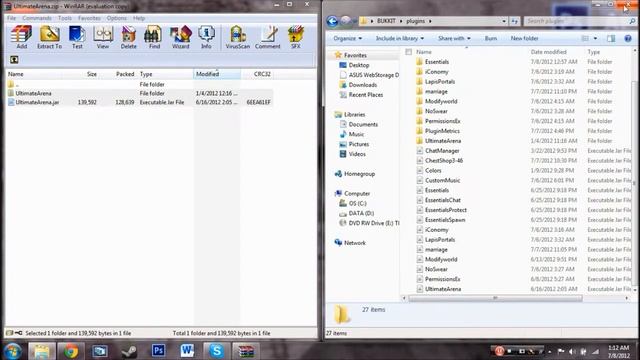640x360 pixels.
Task: Open the Help menu in WinRAR
Action: (x=139, y=18)
